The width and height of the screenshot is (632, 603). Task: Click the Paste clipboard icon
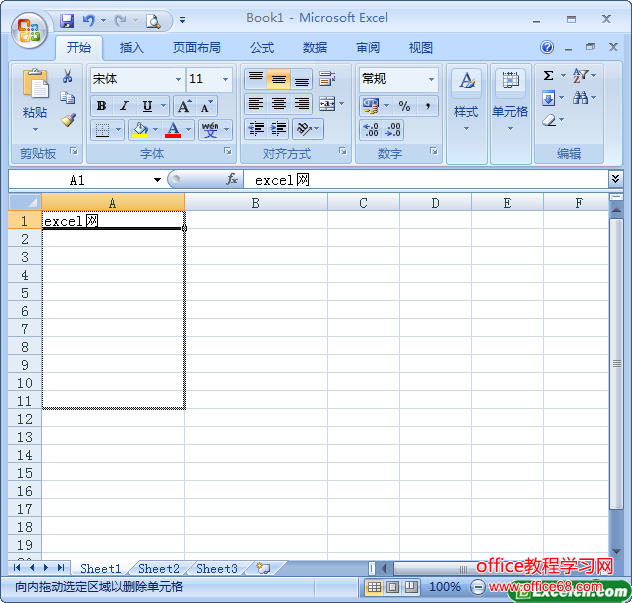tap(35, 84)
